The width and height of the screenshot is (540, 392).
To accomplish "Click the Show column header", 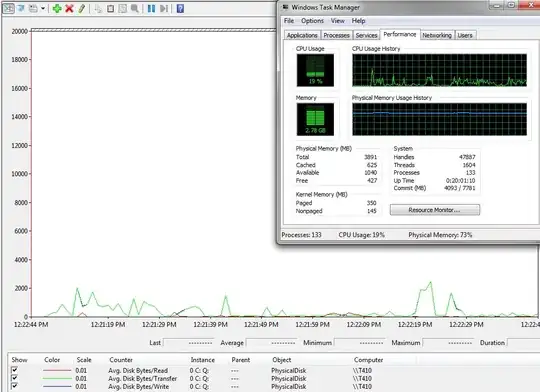I will pyautogui.click(x=19, y=360).
